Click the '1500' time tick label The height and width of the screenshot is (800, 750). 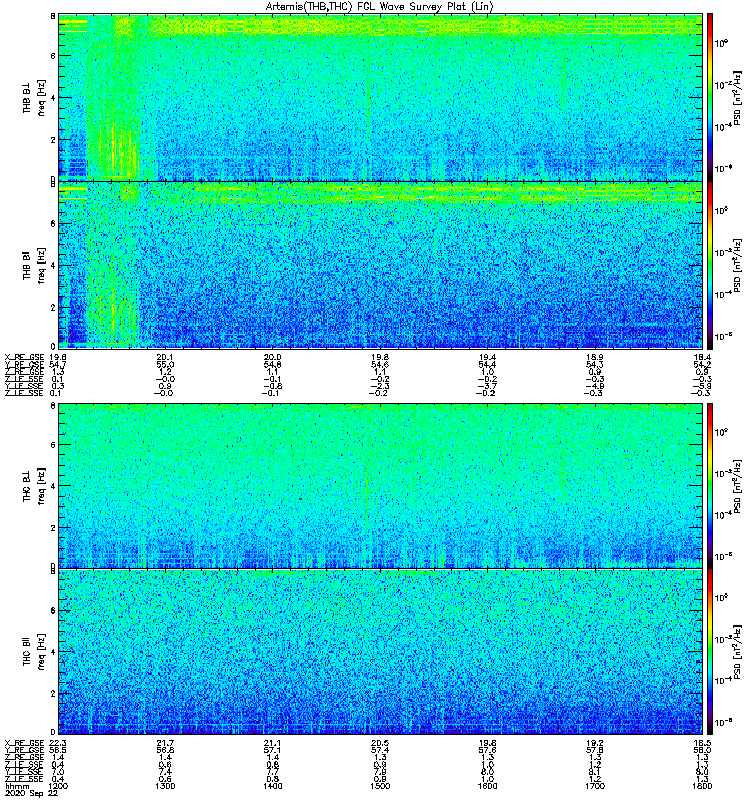tap(380, 786)
